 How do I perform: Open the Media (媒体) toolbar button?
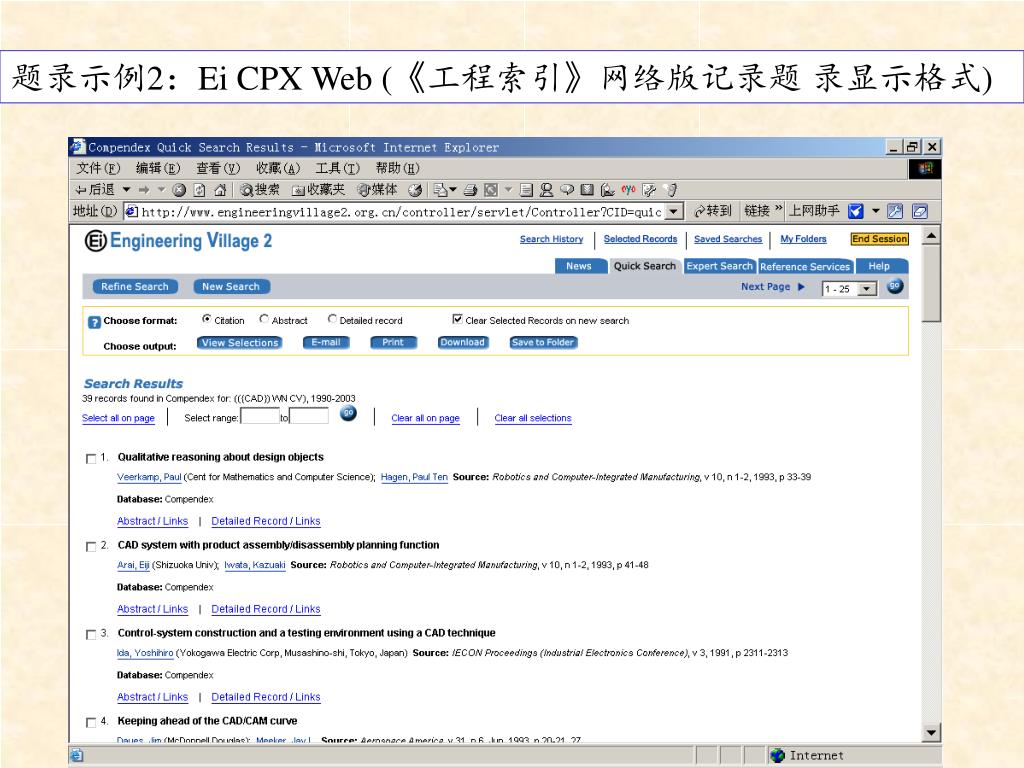(x=377, y=190)
